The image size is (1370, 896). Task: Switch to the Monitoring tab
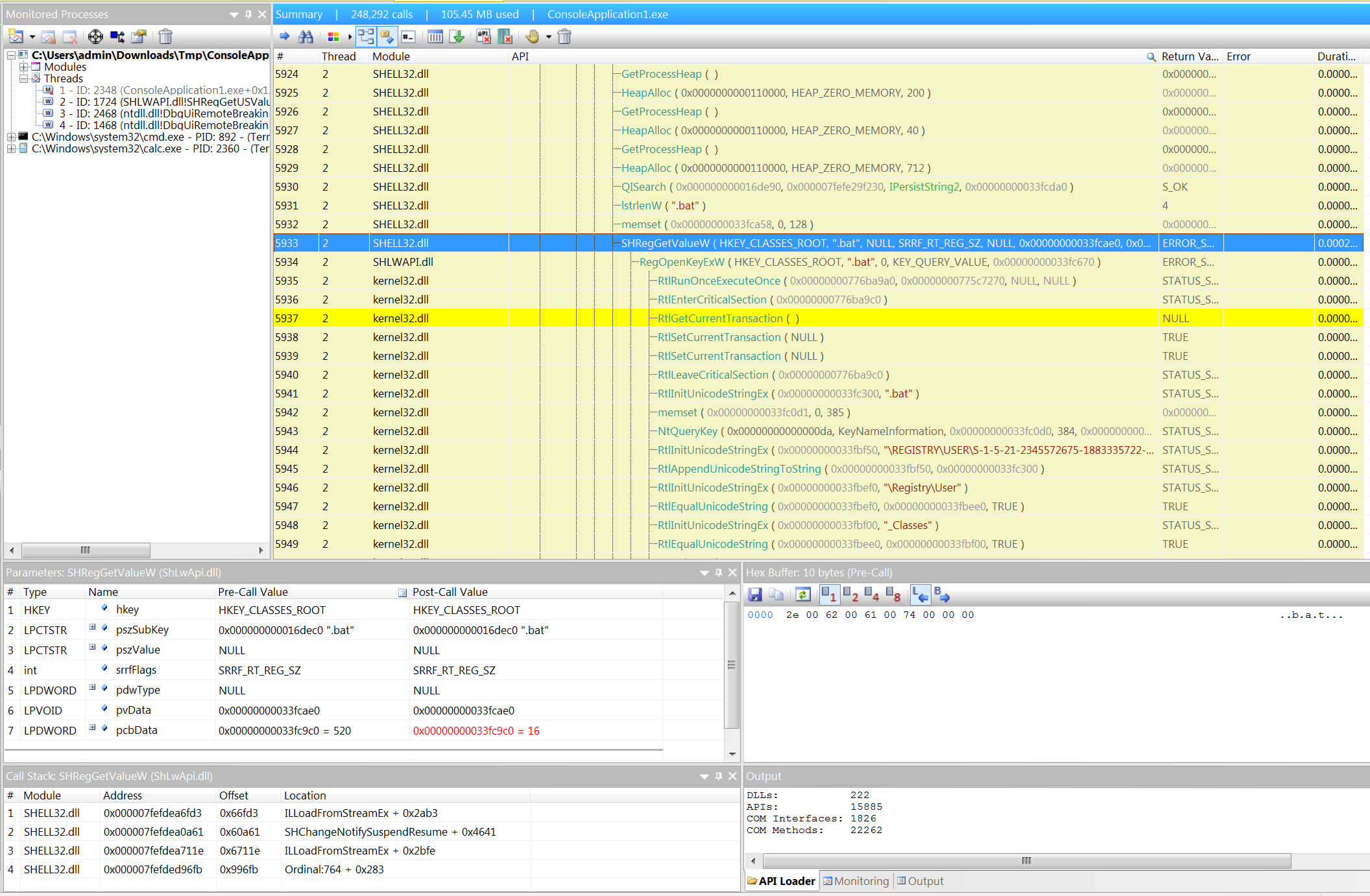coord(856,881)
